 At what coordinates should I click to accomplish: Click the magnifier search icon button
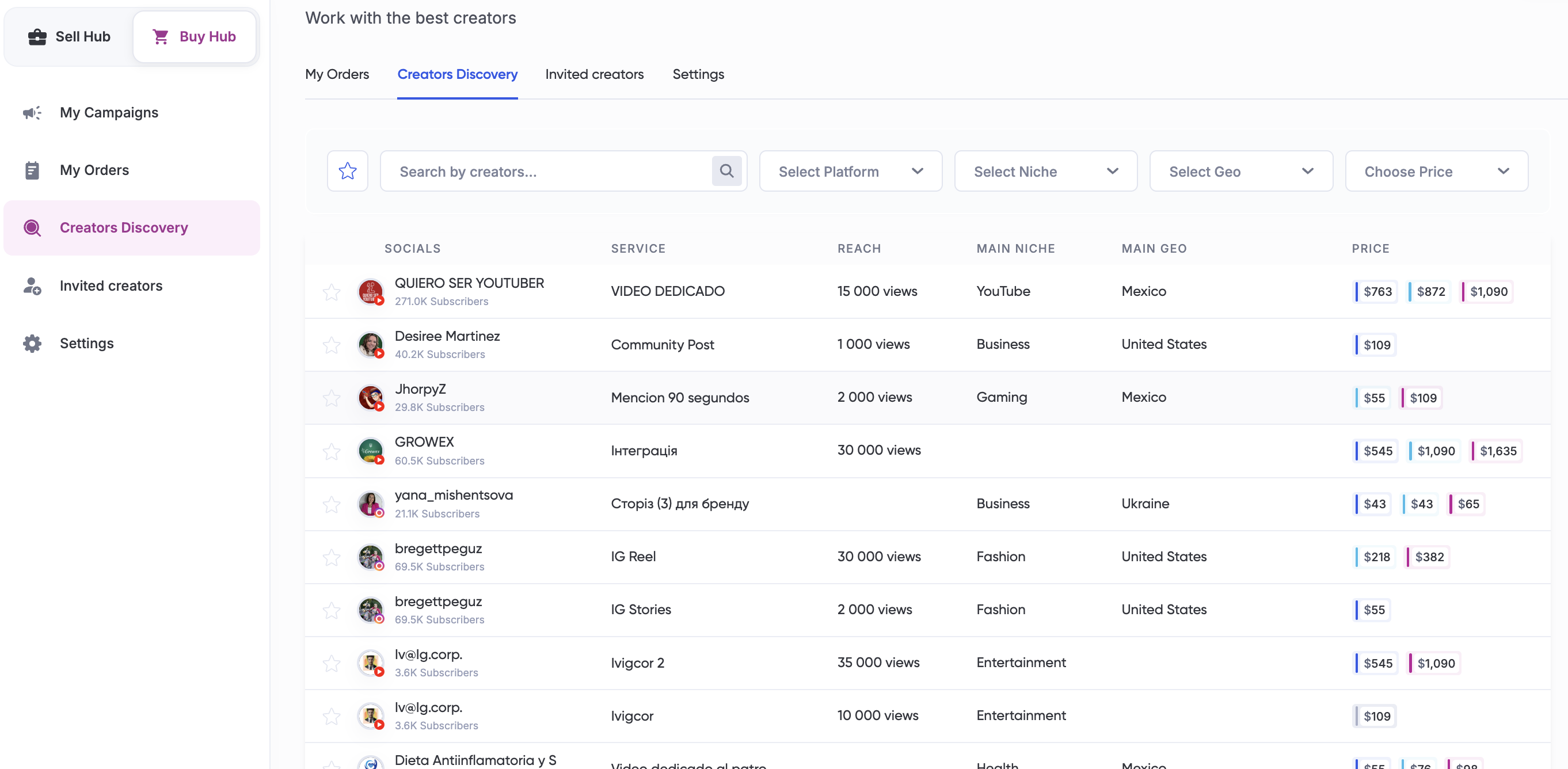(726, 171)
